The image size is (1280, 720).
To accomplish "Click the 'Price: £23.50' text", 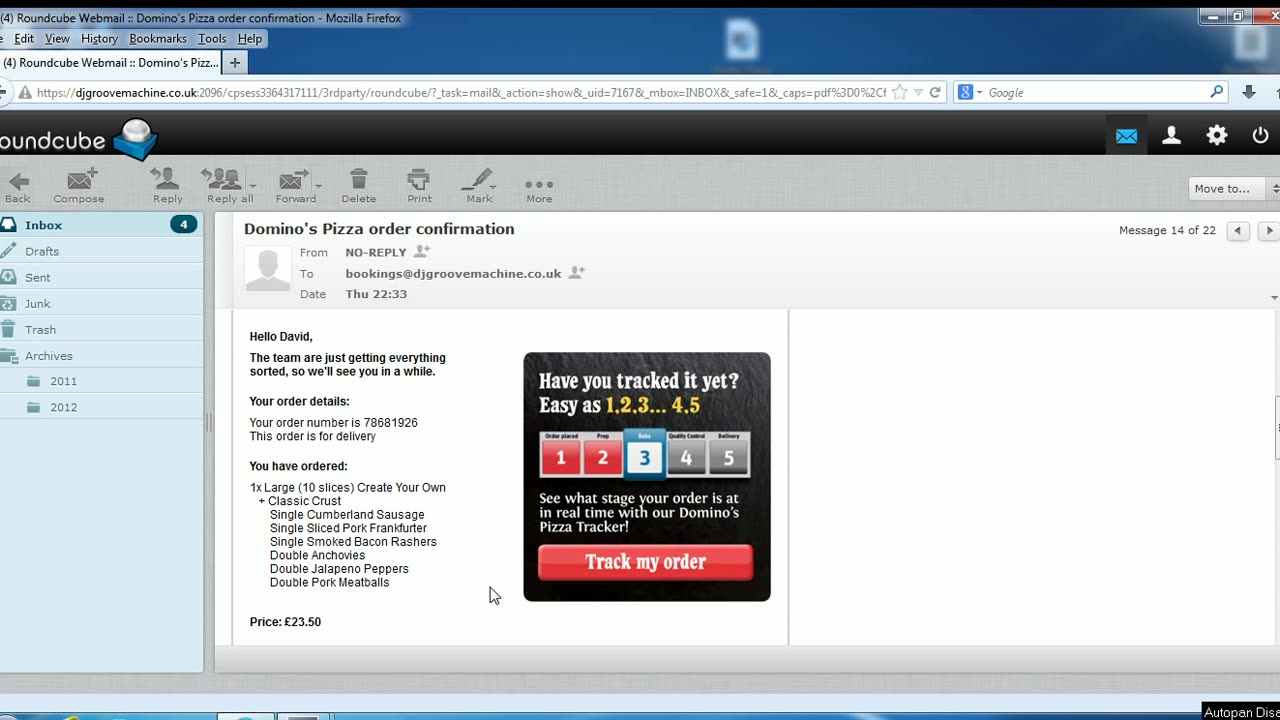I will tap(285, 622).
